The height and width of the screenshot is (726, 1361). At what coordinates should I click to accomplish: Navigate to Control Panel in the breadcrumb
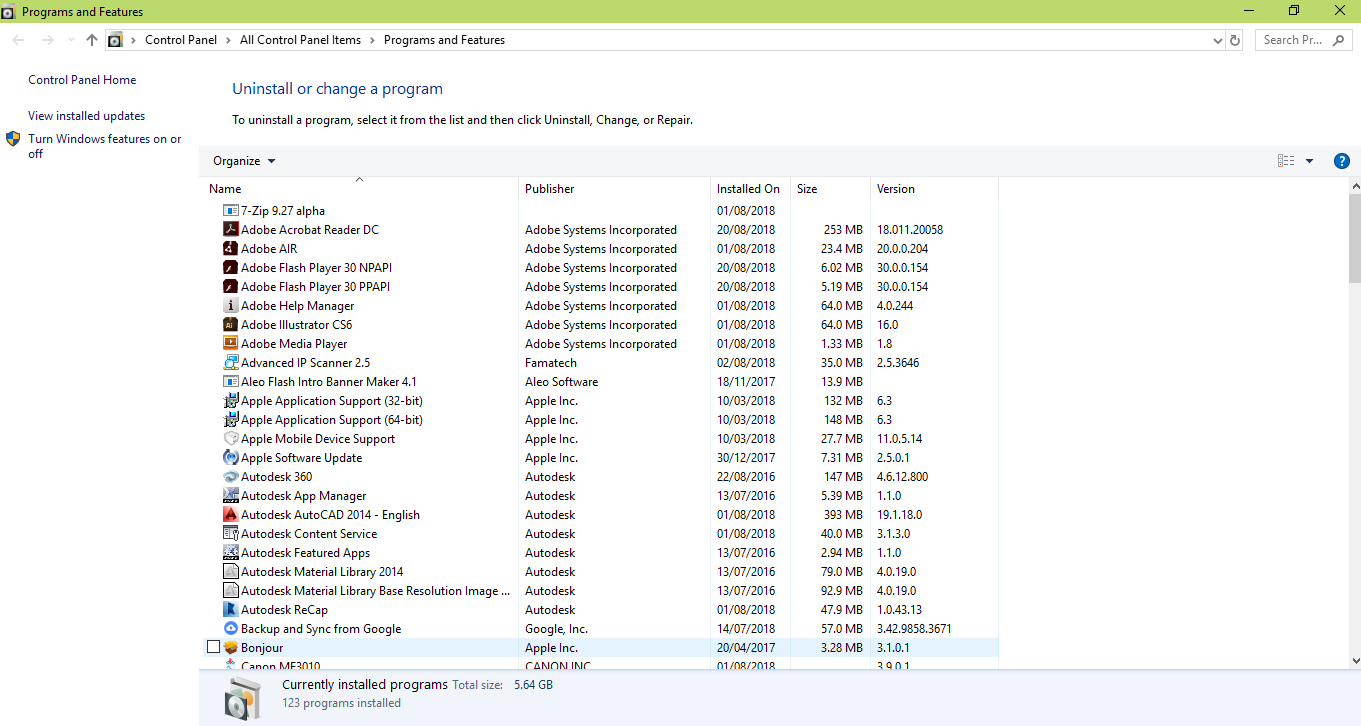click(181, 40)
